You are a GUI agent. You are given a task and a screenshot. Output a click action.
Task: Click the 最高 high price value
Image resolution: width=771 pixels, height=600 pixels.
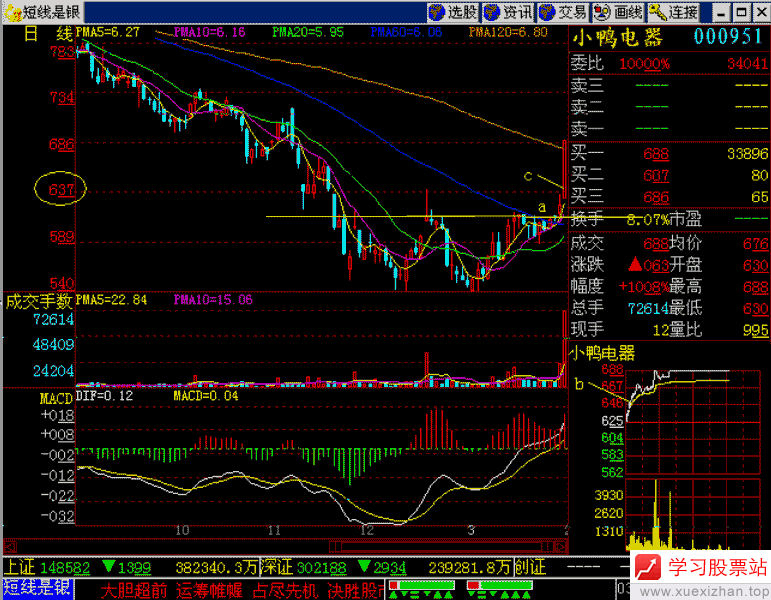tap(756, 287)
